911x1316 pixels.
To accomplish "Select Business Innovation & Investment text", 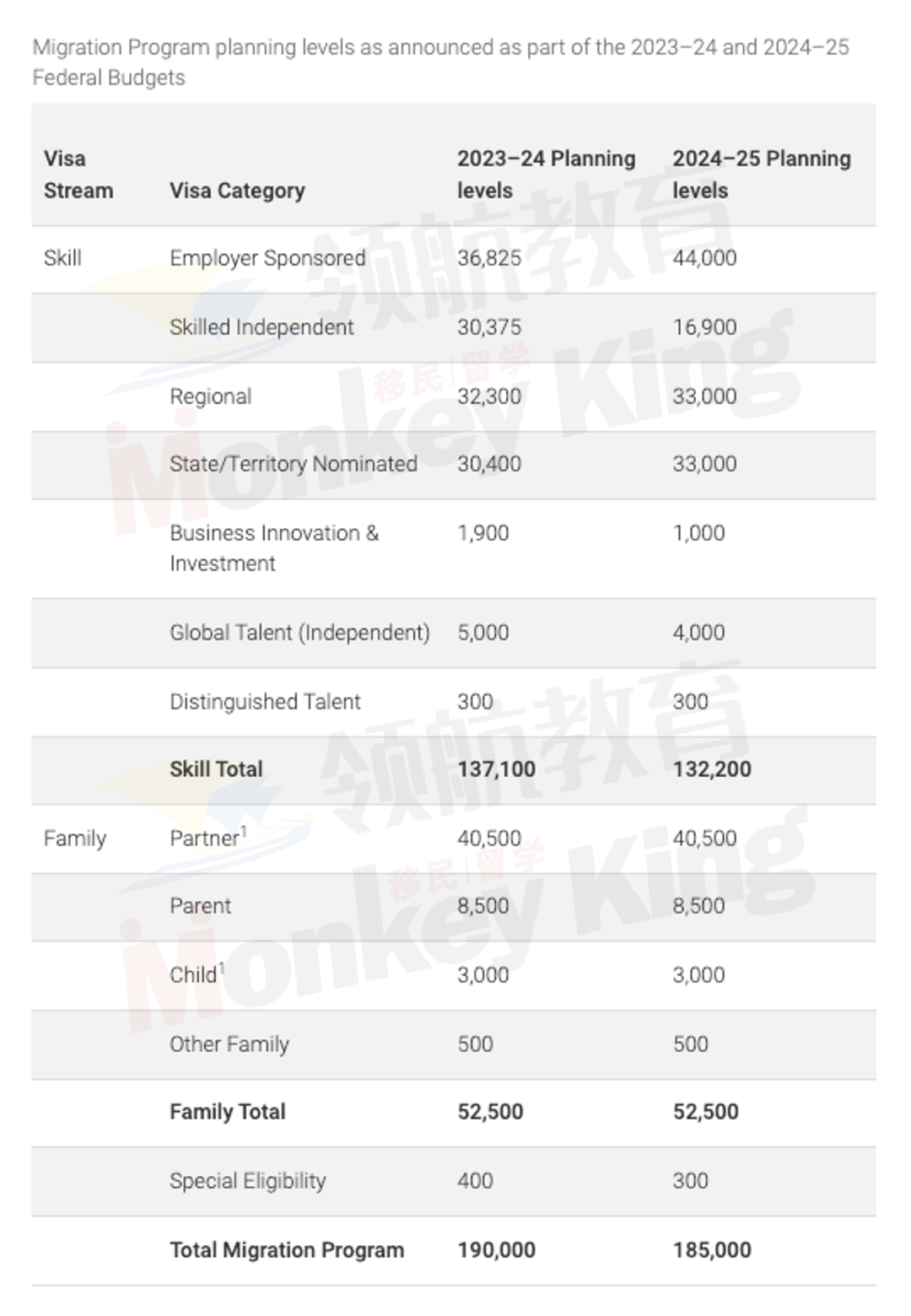I will [274, 548].
